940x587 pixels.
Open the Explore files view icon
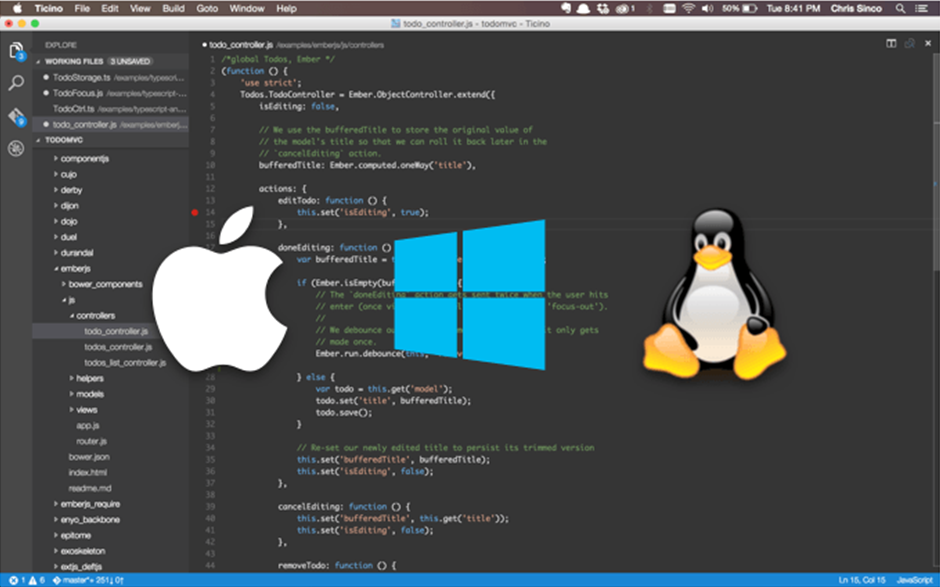click(16, 50)
